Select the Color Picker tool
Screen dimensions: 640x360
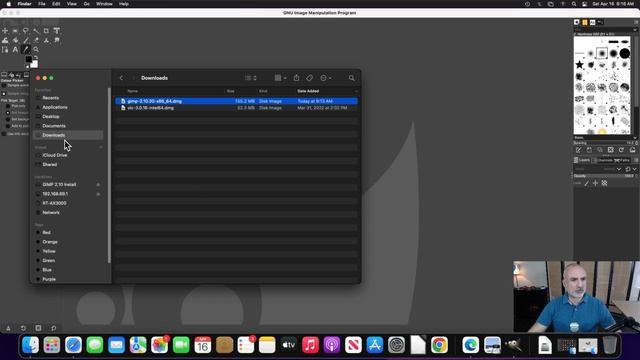click(26, 49)
